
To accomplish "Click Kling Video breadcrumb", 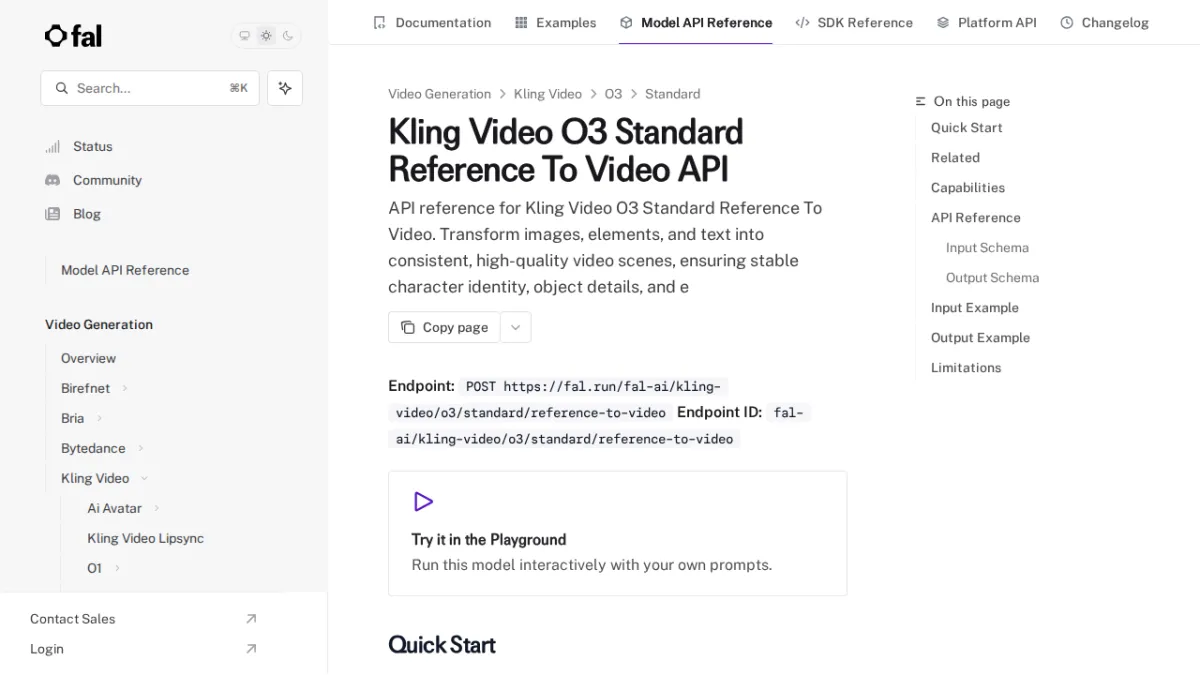I will pyautogui.click(x=548, y=94).
